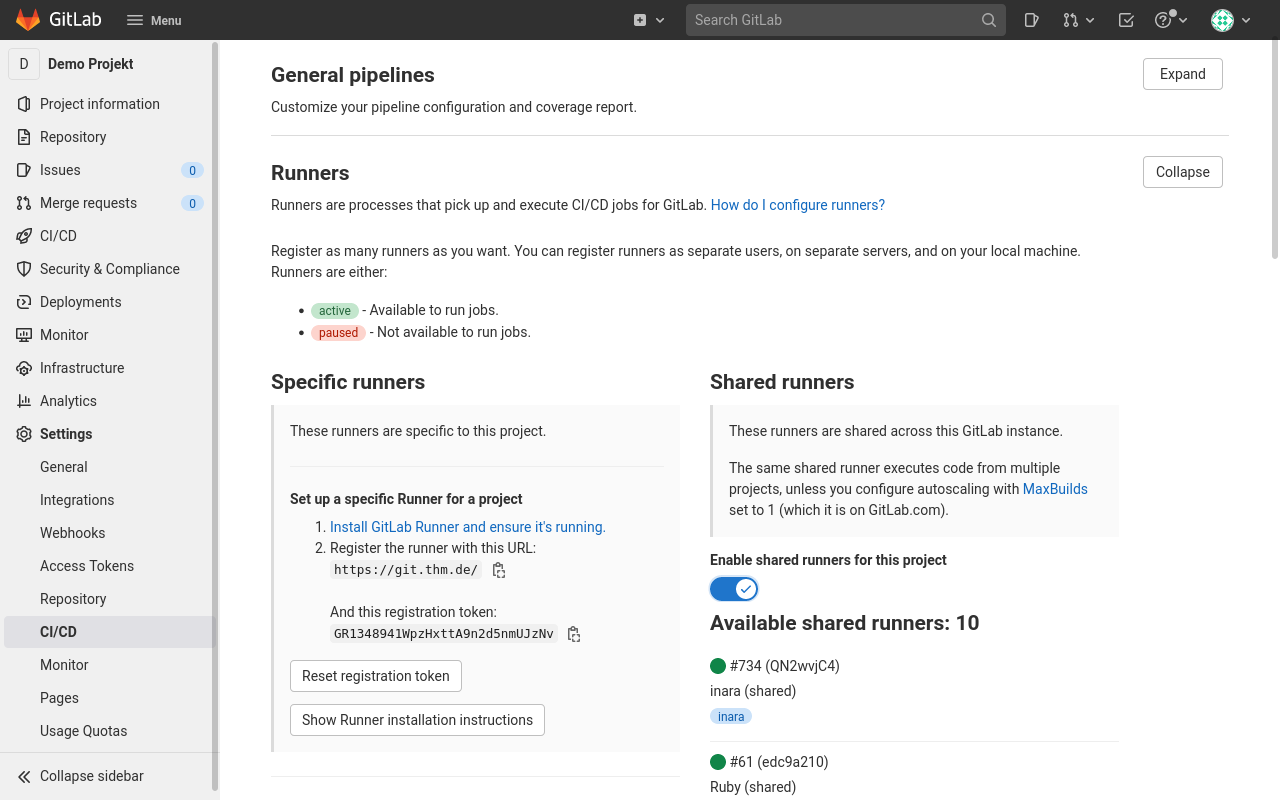Click runner #61 (edc9a210)
Viewport: 1280px width, 800px height.
tap(779, 762)
